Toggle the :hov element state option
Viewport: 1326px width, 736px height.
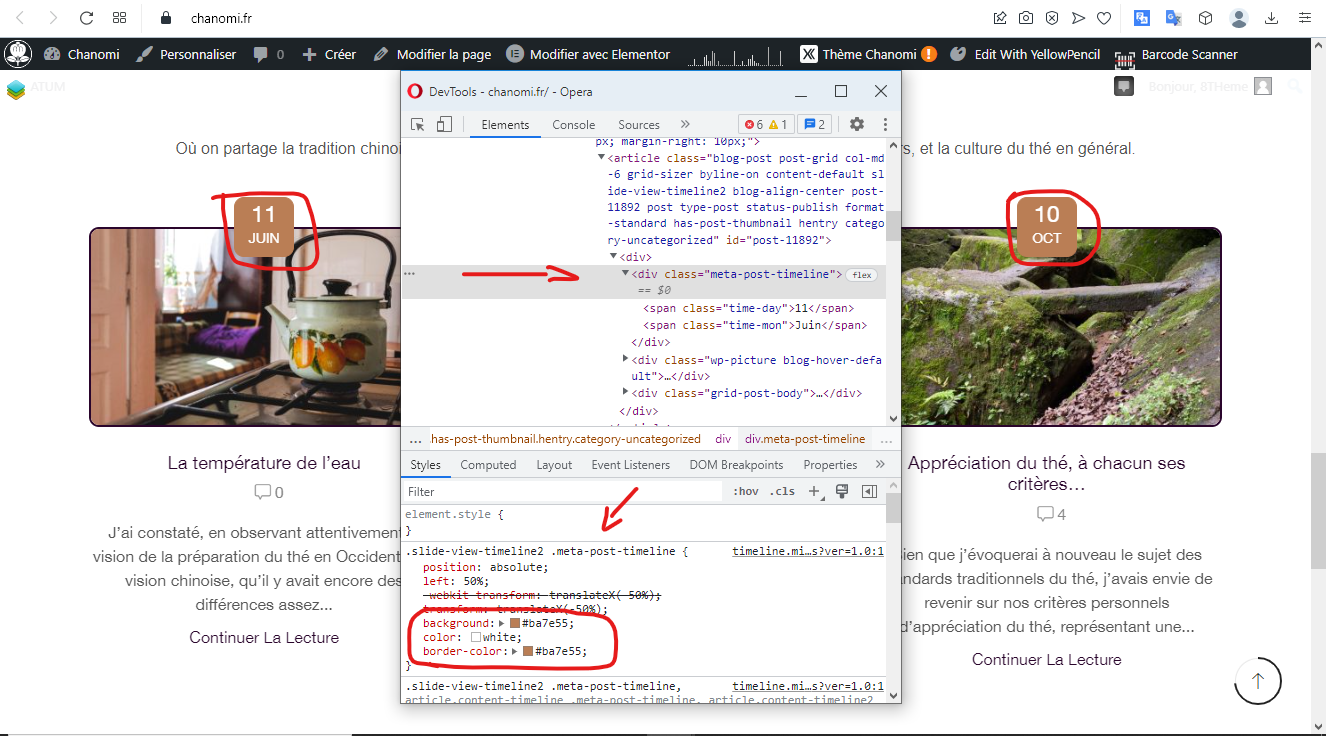tap(746, 491)
